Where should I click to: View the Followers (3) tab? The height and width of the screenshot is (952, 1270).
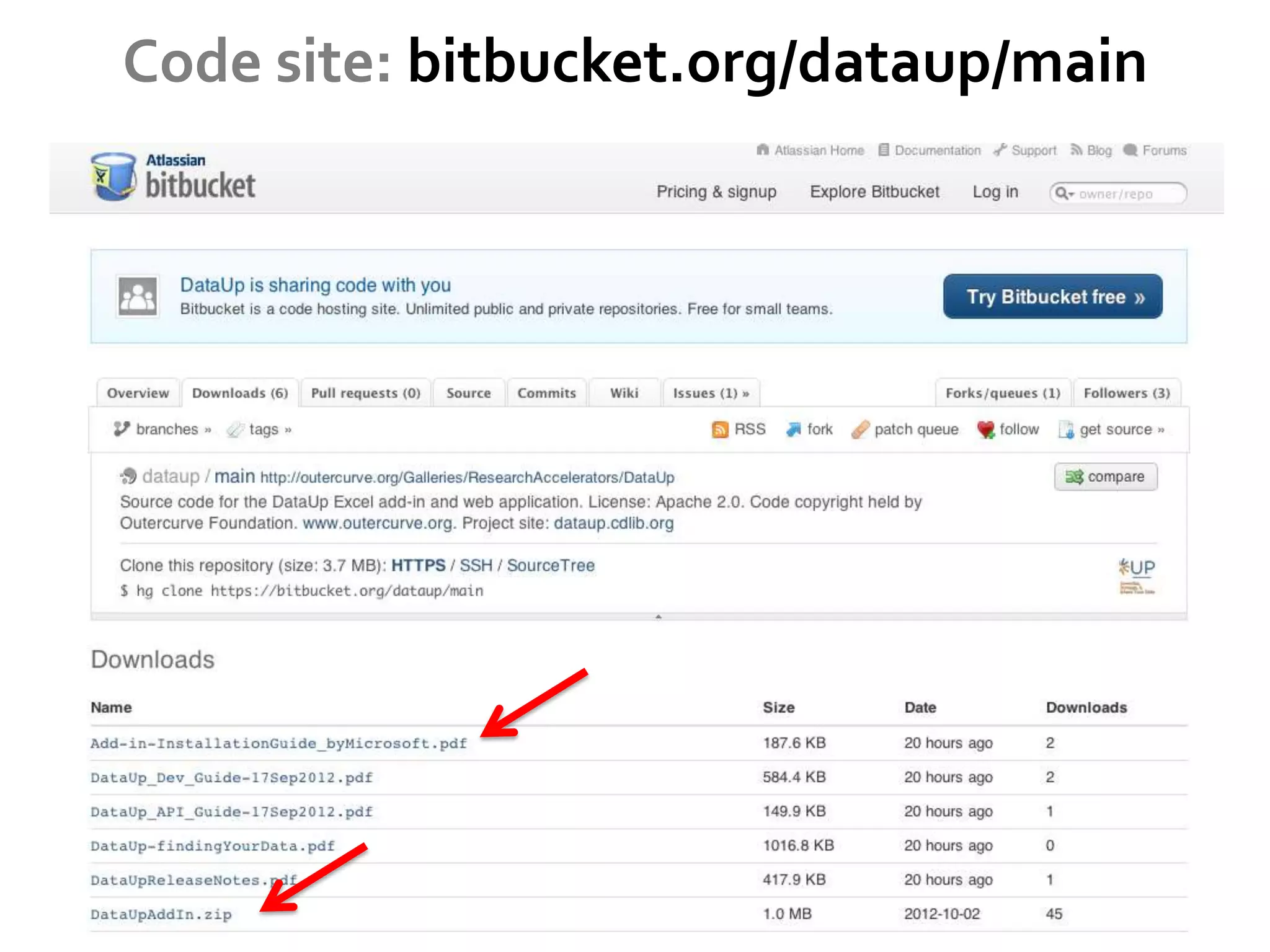coord(1127,393)
